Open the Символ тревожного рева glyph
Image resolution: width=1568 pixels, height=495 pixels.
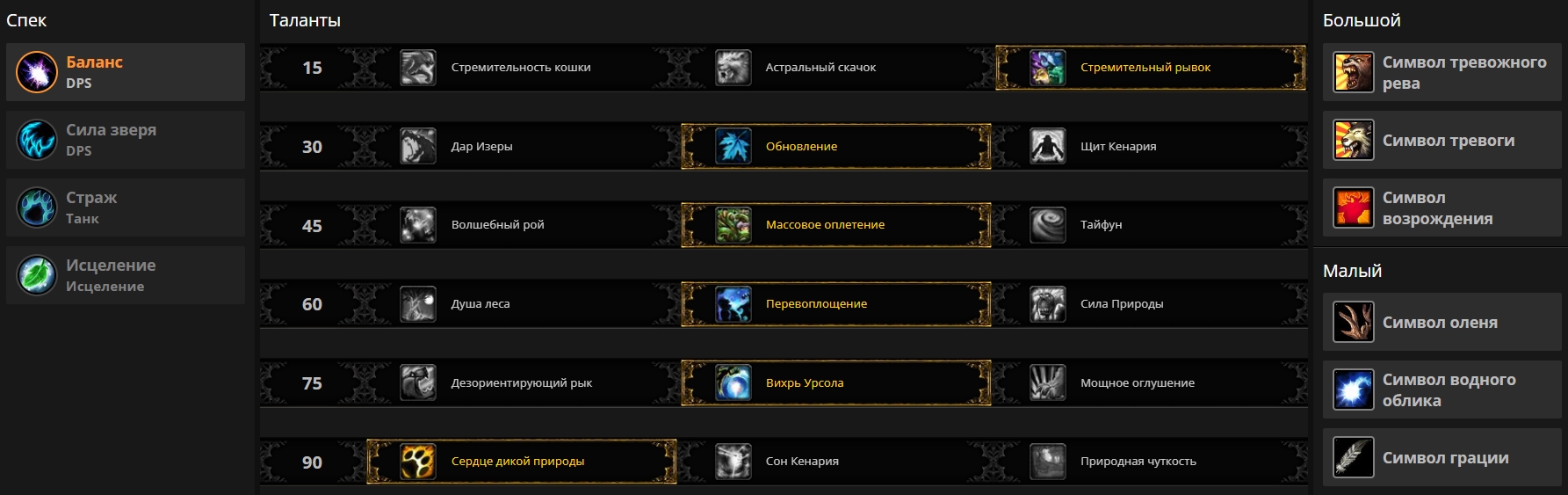[x=1463, y=73]
